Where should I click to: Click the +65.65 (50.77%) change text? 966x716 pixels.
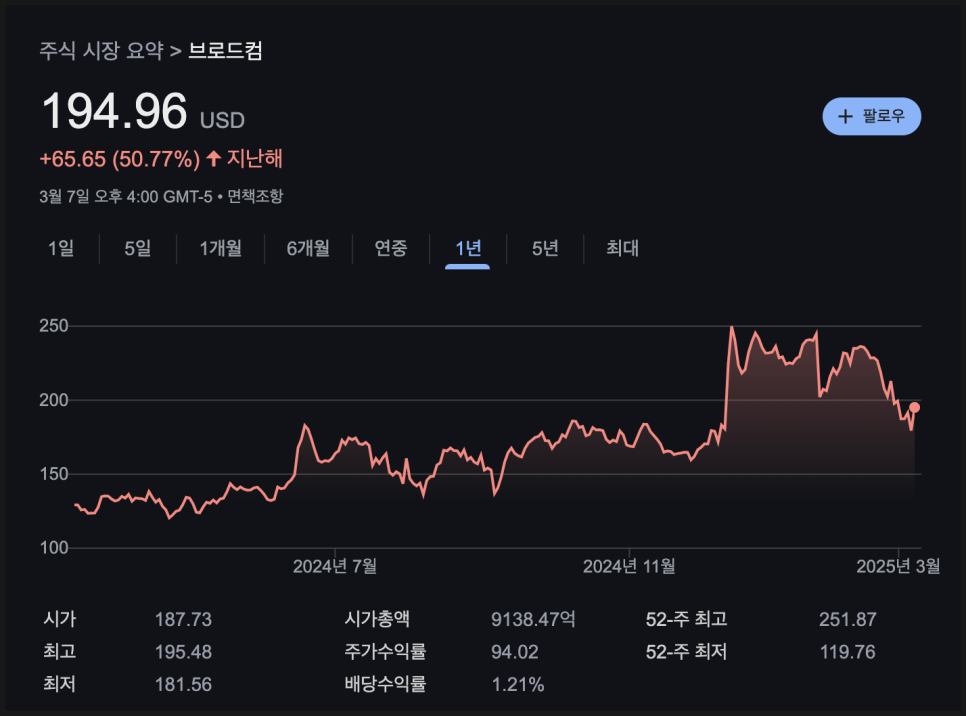pyautogui.click(x=120, y=159)
